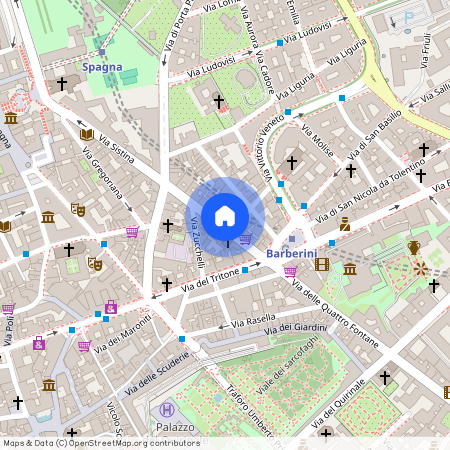Click the 'Via delle Quattro Fontane' label
The width and height of the screenshot is (450, 450).
click(x=335, y=313)
